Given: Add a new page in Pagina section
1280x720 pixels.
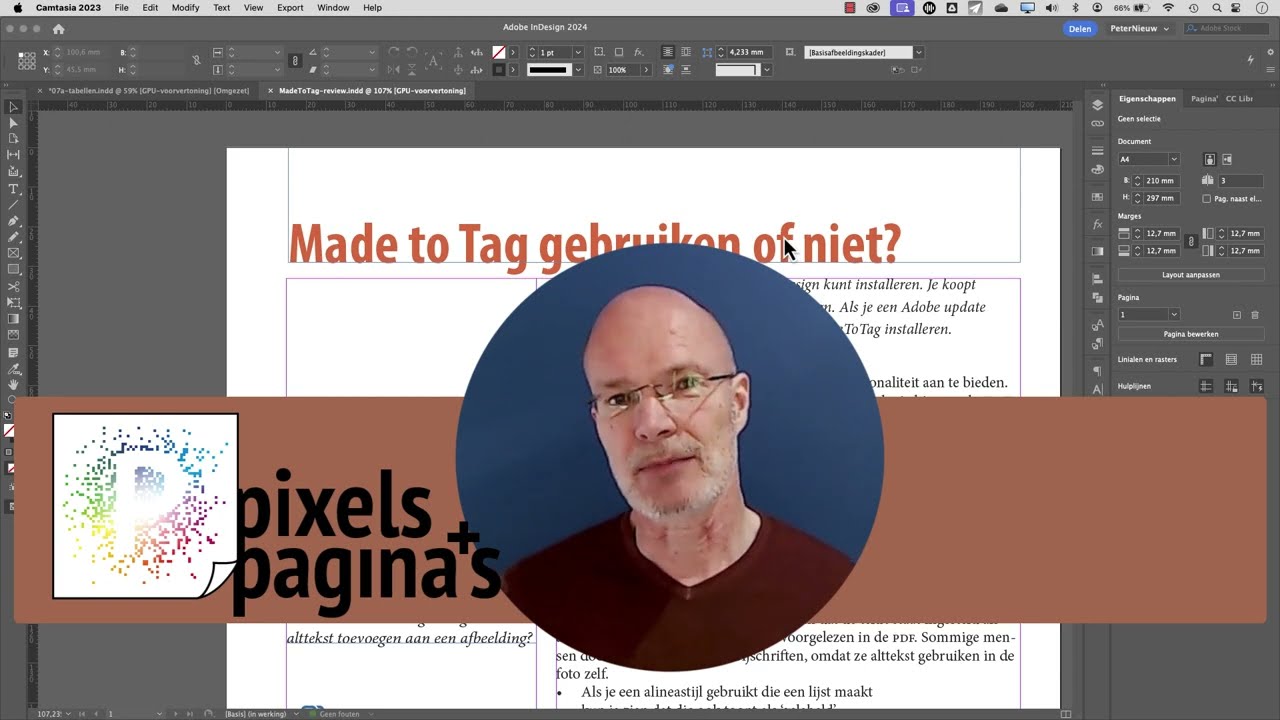Looking at the screenshot, I should [x=1236, y=315].
